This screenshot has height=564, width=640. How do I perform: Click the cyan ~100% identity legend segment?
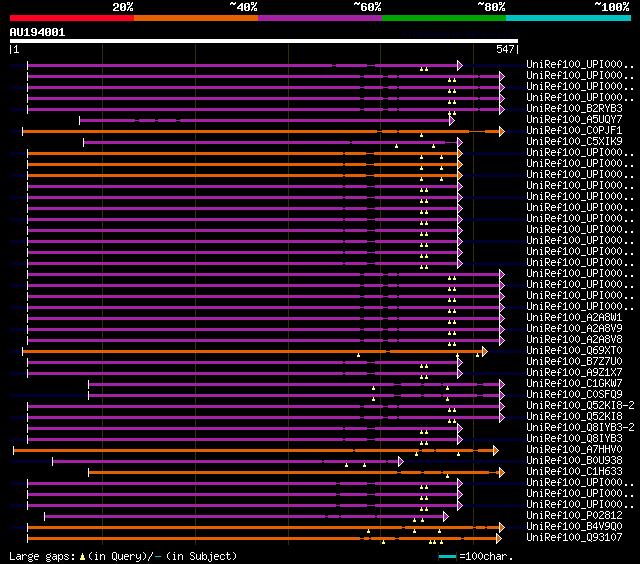pos(569,18)
